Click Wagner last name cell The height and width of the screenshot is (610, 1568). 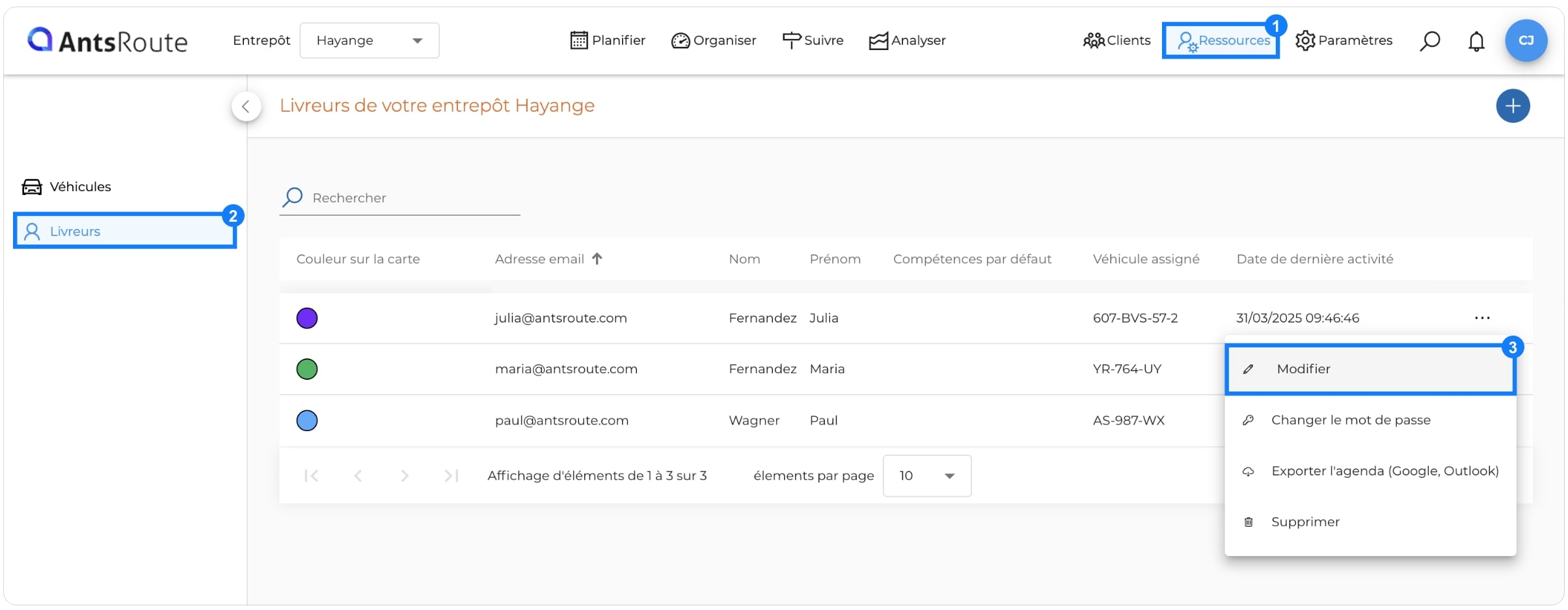[x=754, y=420]
